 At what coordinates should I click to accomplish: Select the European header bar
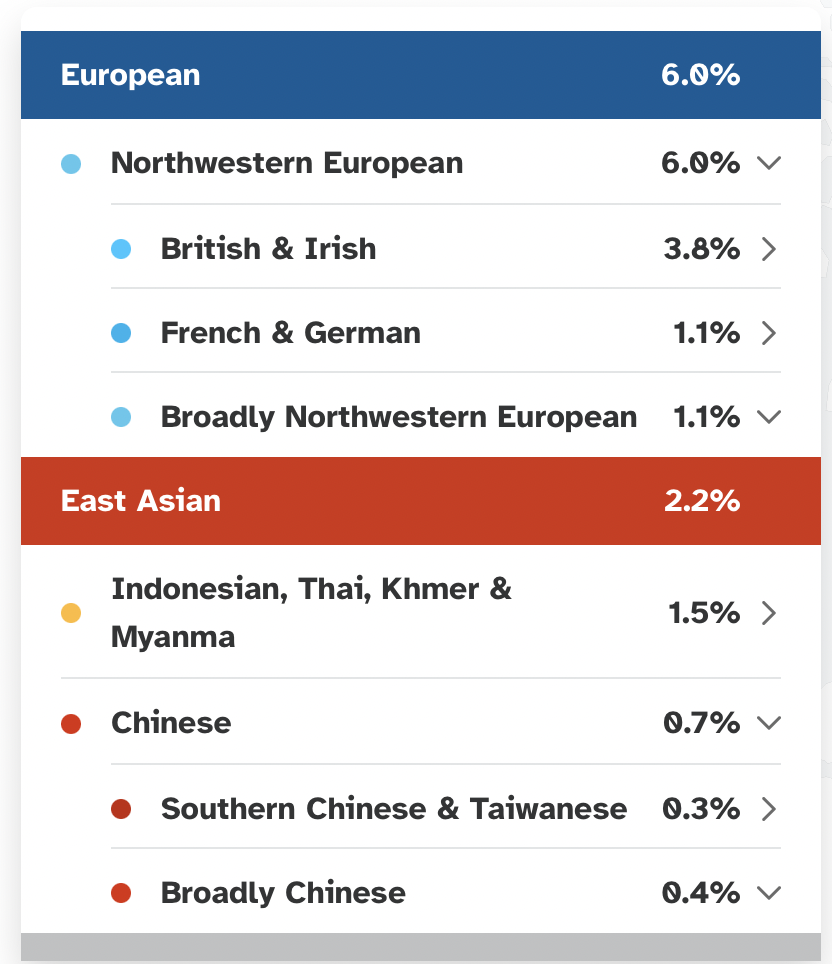(421, 75)
